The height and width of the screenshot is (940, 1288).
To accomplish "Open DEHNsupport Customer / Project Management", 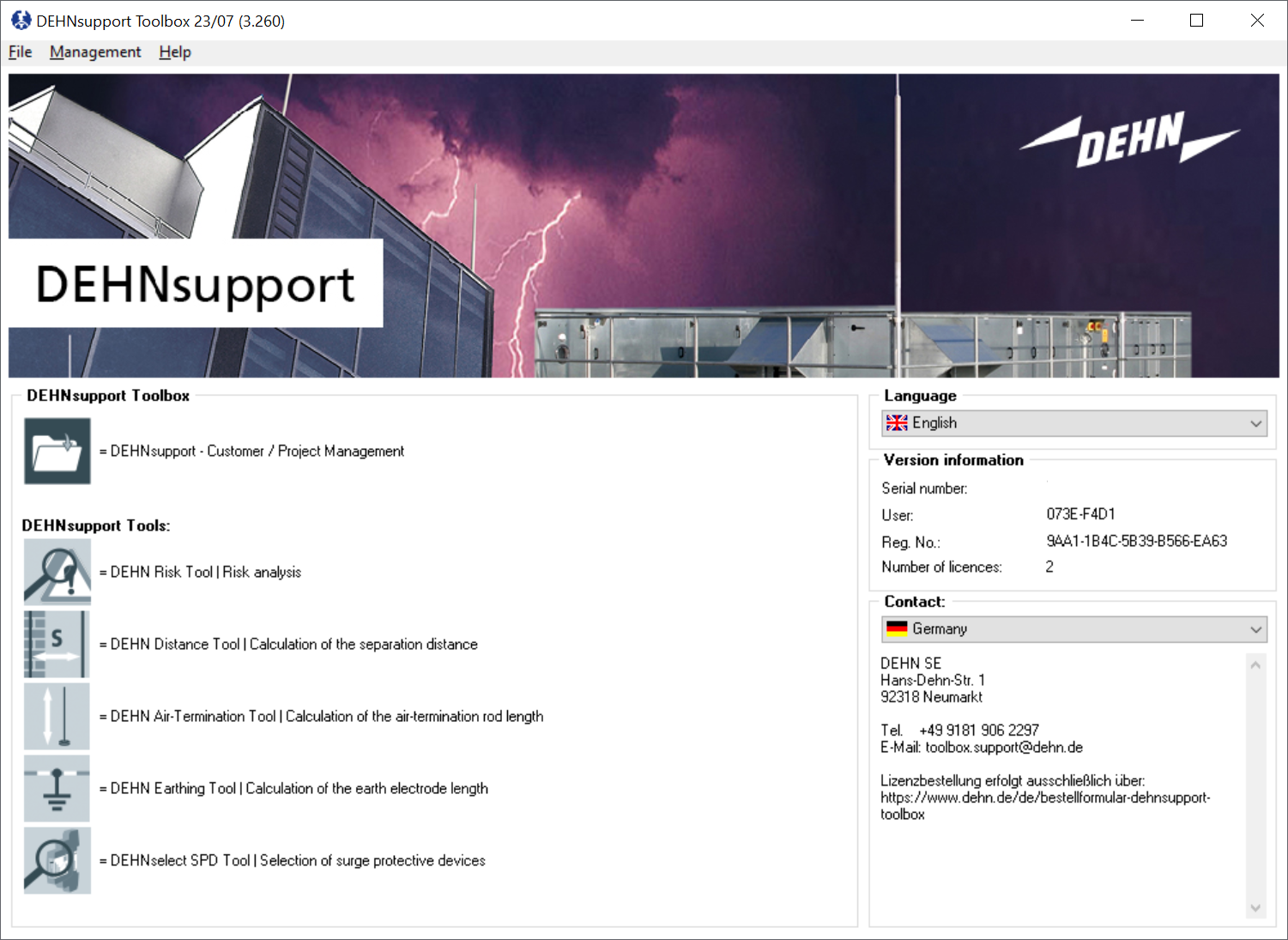I will click(x=57, y=450).
